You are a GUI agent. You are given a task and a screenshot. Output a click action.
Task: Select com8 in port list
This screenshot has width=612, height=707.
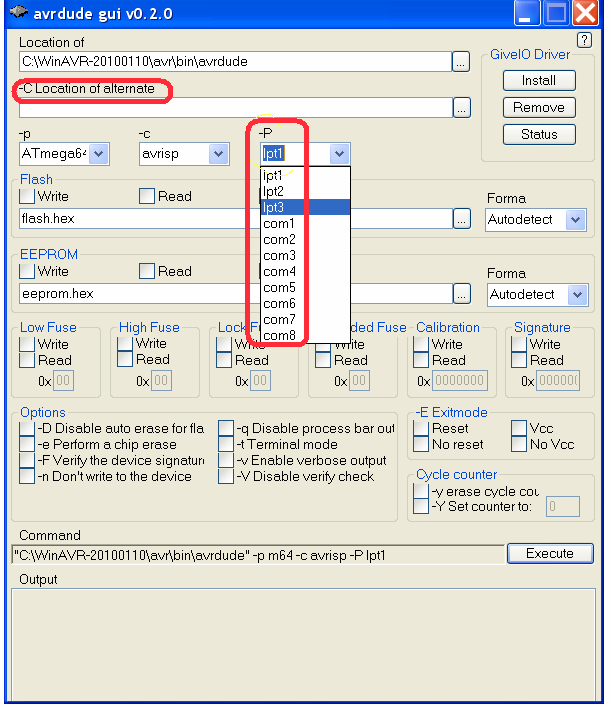pyautogui.click(x=305, y=335)
